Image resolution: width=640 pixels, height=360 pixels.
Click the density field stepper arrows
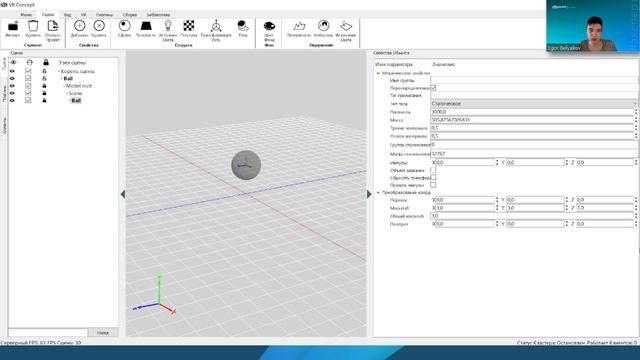pyautogui.click(x=636, y=112)
